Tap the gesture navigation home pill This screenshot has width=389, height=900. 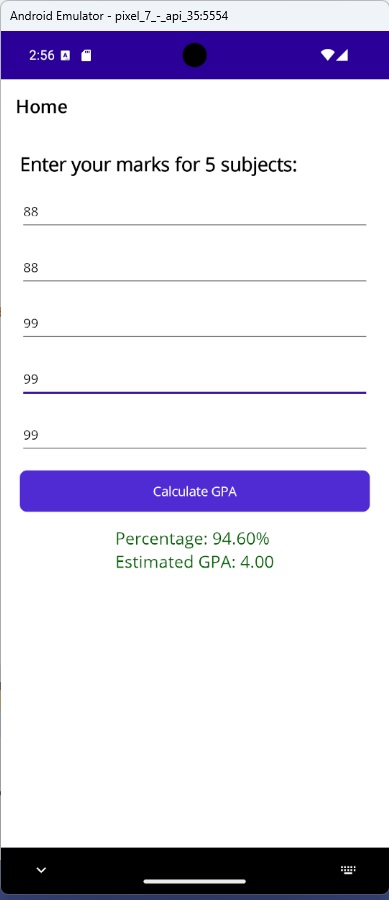[x=194, y=881]
